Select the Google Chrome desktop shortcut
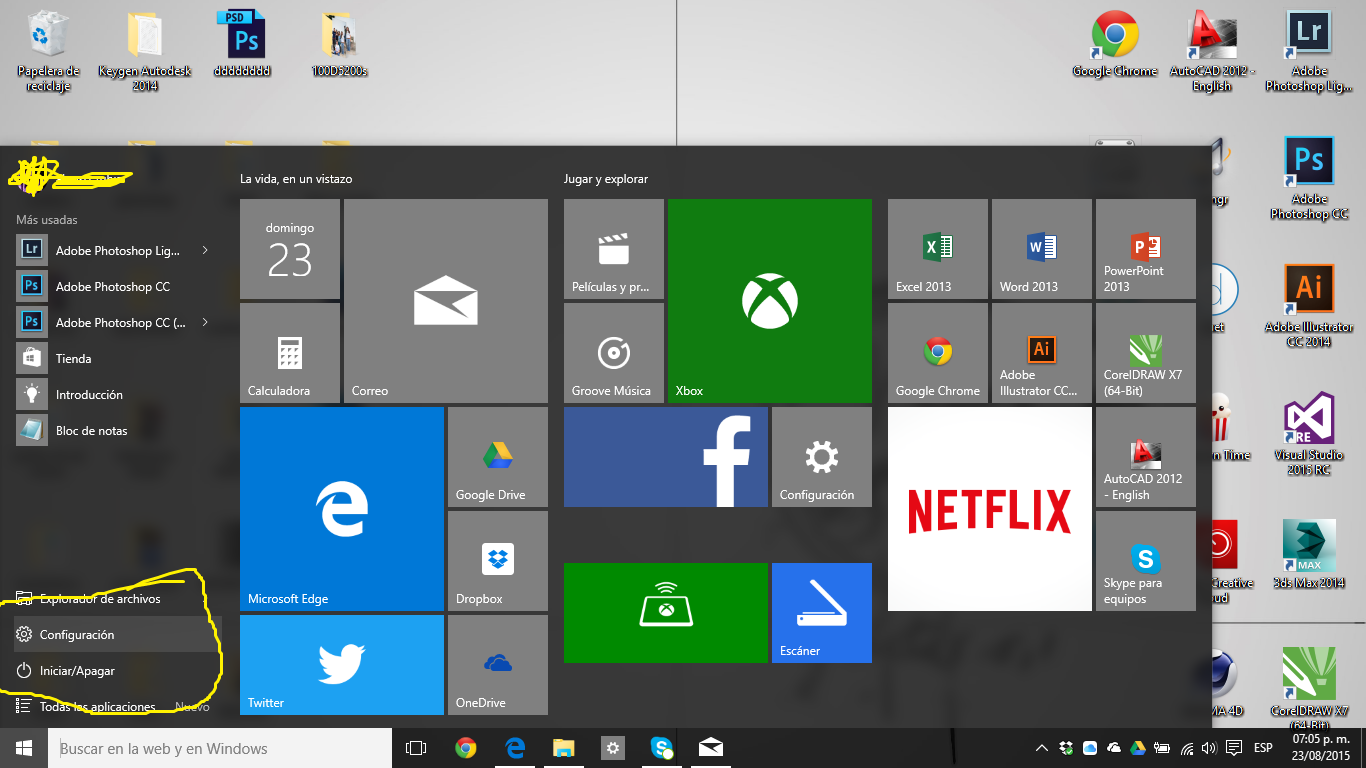This screenshot has width=1366, height=768. [1114, 44]
